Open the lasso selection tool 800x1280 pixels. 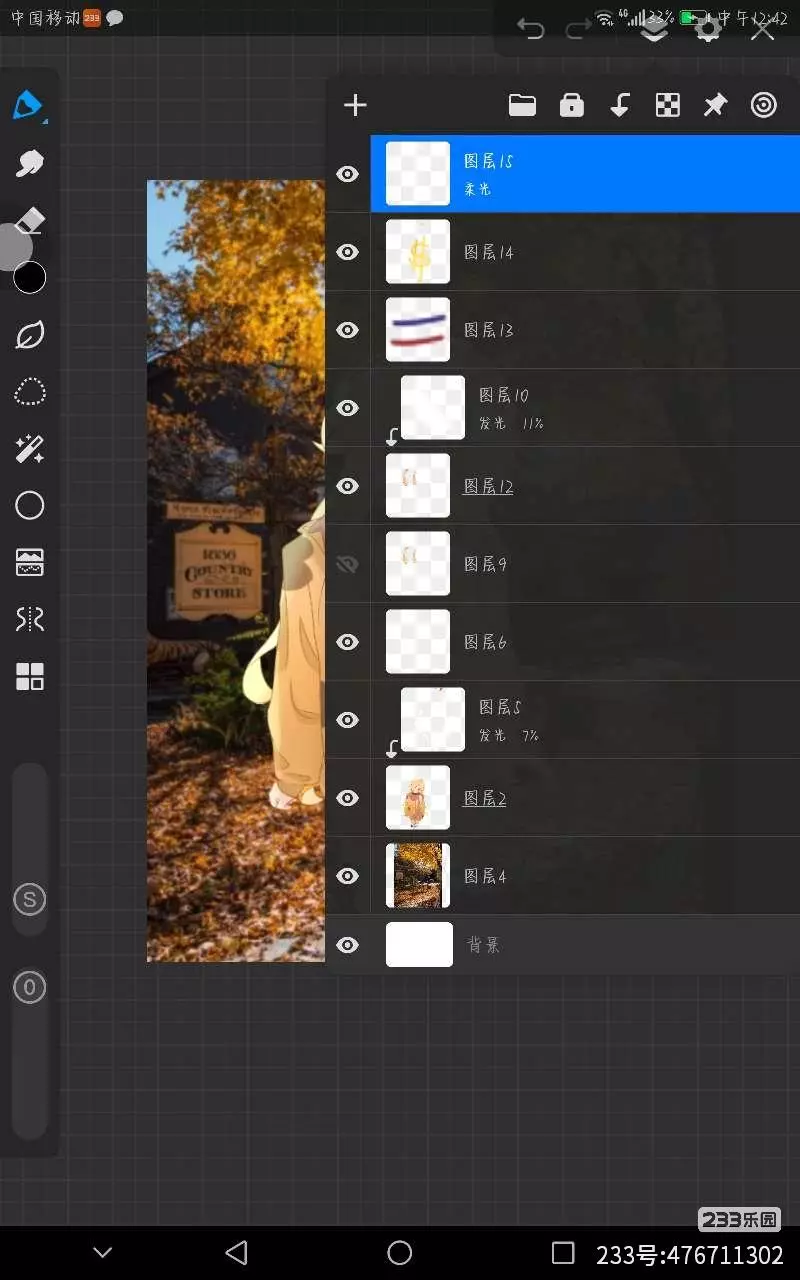coord(29,392)
